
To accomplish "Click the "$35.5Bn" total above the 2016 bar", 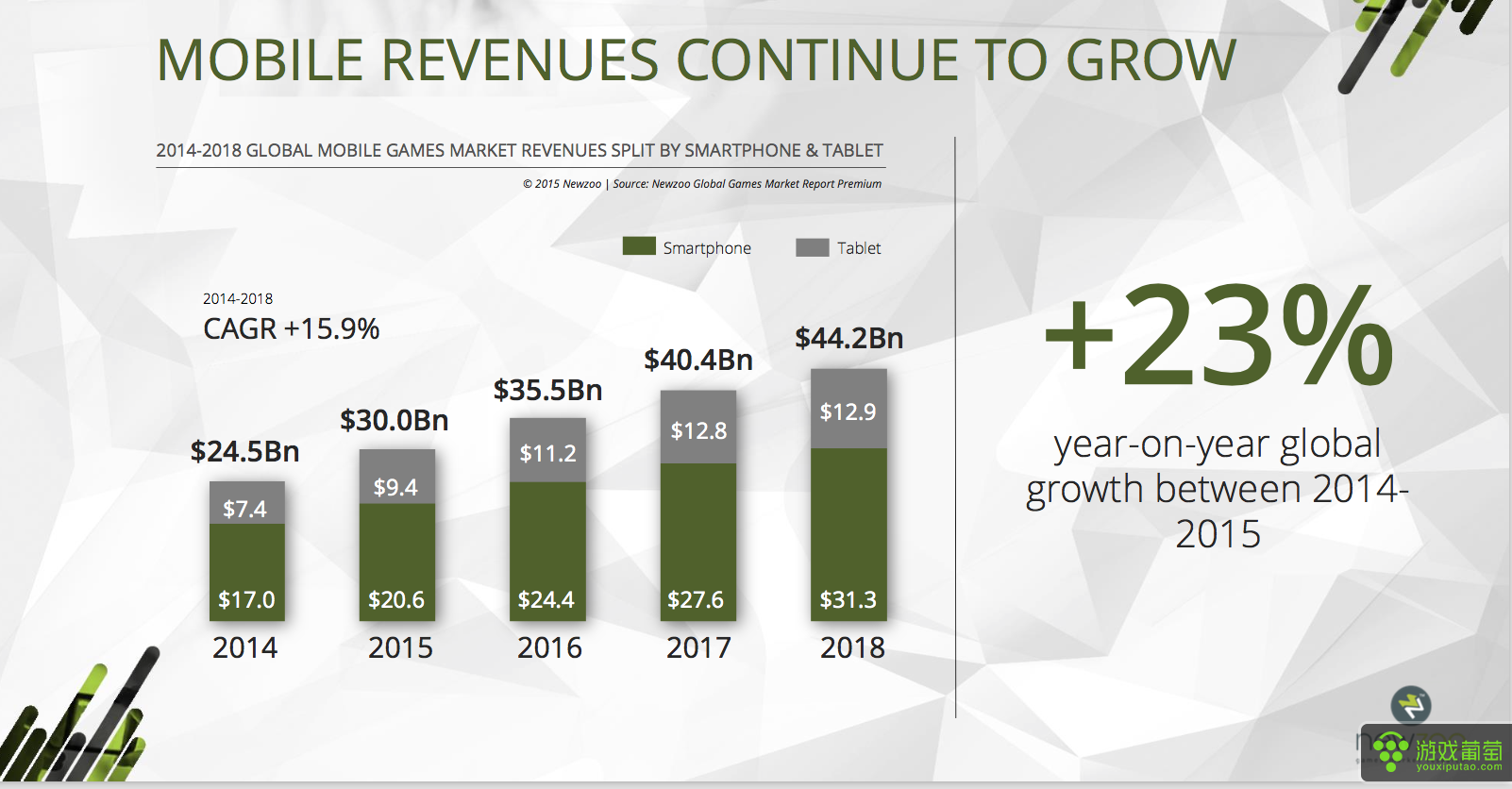I will [x=548, y=390].
